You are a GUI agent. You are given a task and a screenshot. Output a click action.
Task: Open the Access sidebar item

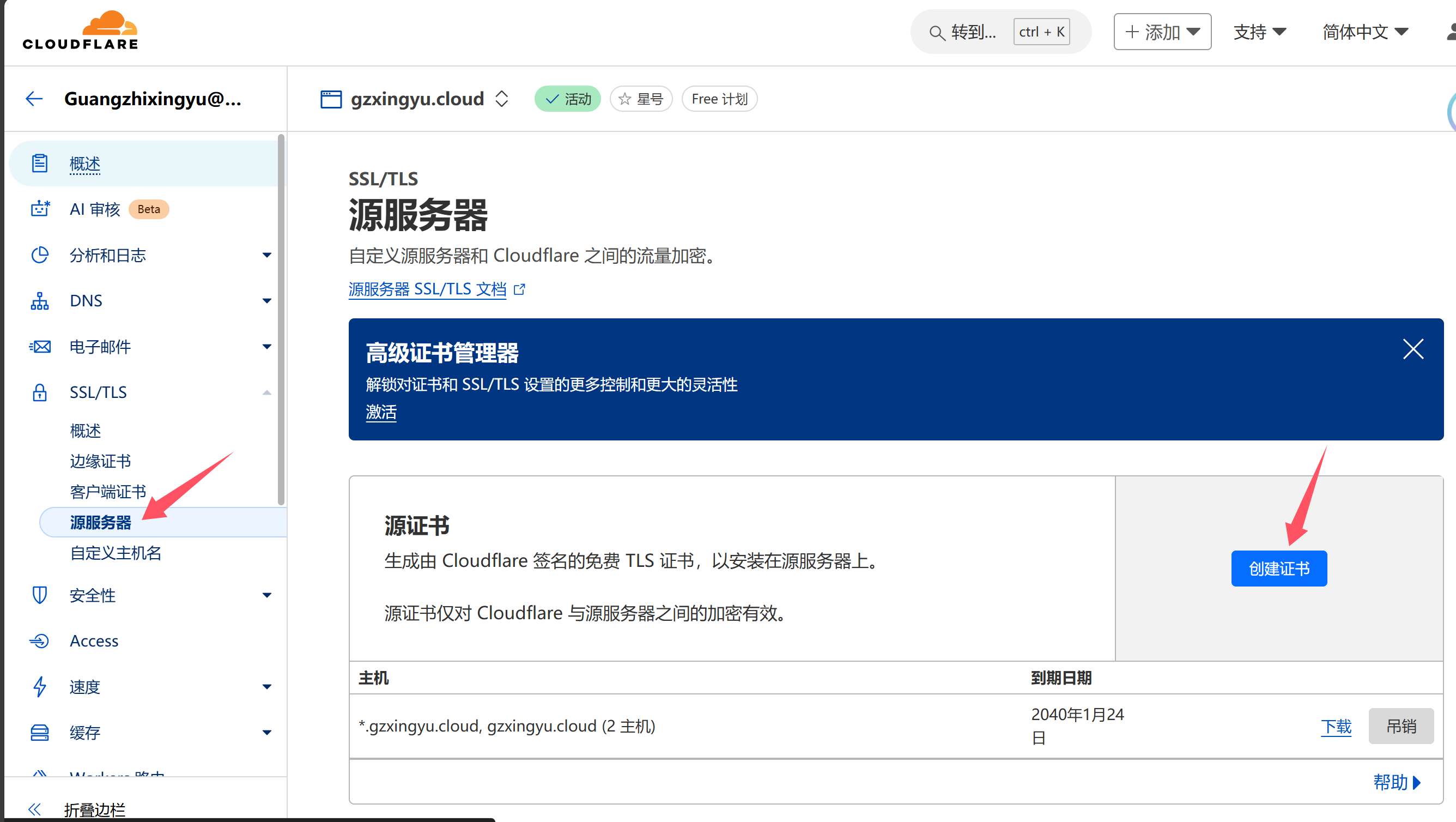click(x=94, y=640)
